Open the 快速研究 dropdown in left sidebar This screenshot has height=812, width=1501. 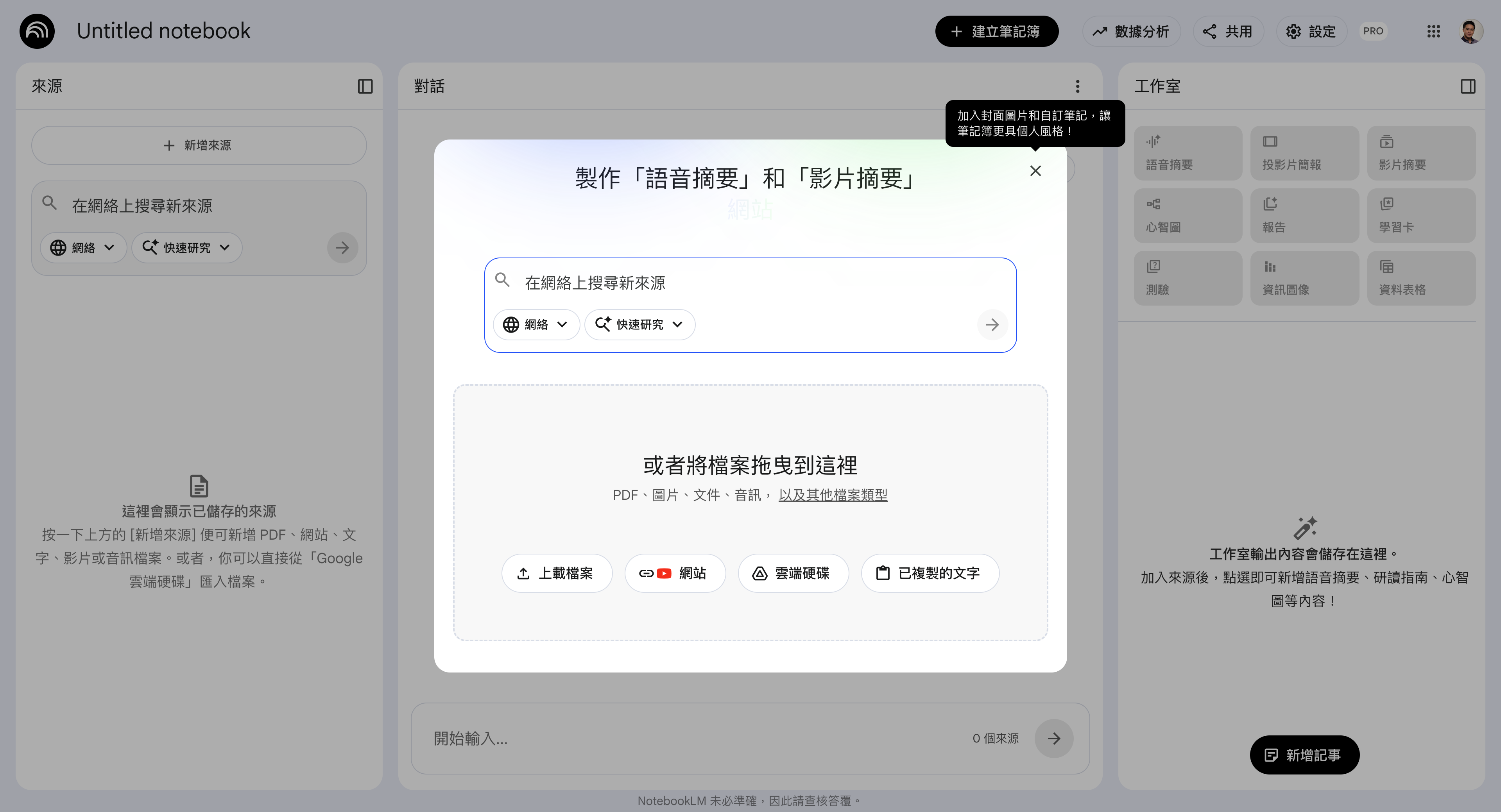tap(186, 248)
